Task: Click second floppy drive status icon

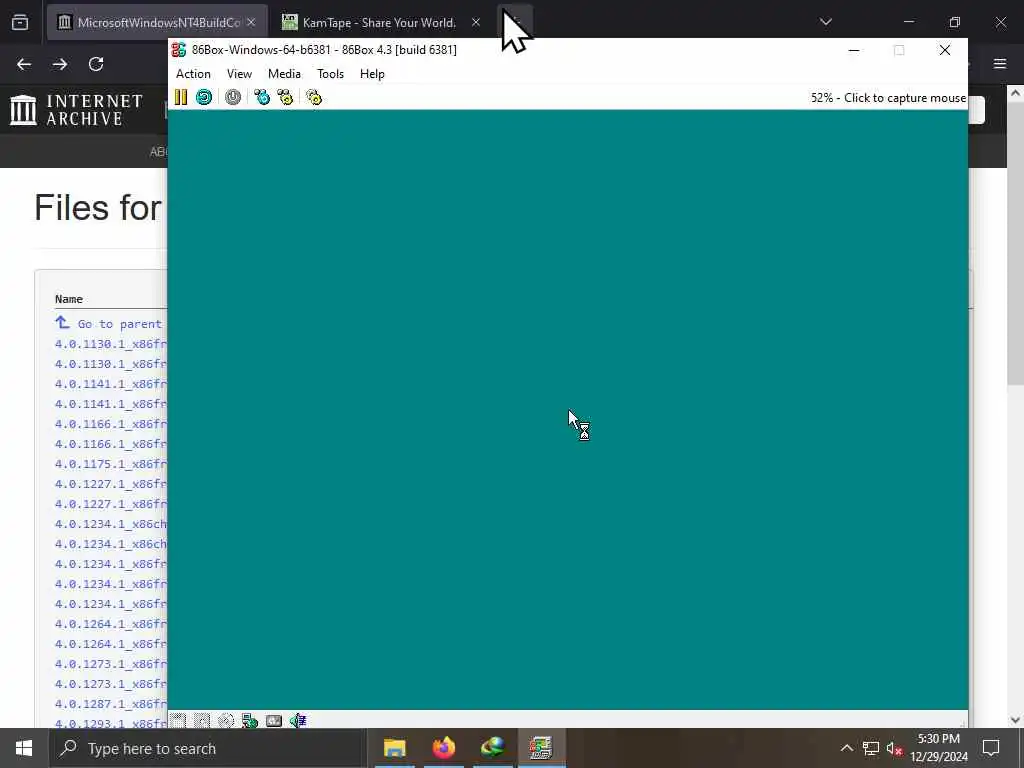Action: [x=202, y=721]
